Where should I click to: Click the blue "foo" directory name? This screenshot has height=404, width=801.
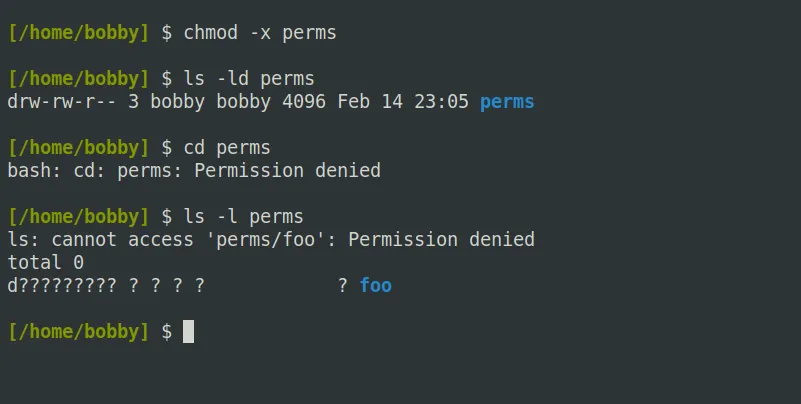[x=376, y=285]
